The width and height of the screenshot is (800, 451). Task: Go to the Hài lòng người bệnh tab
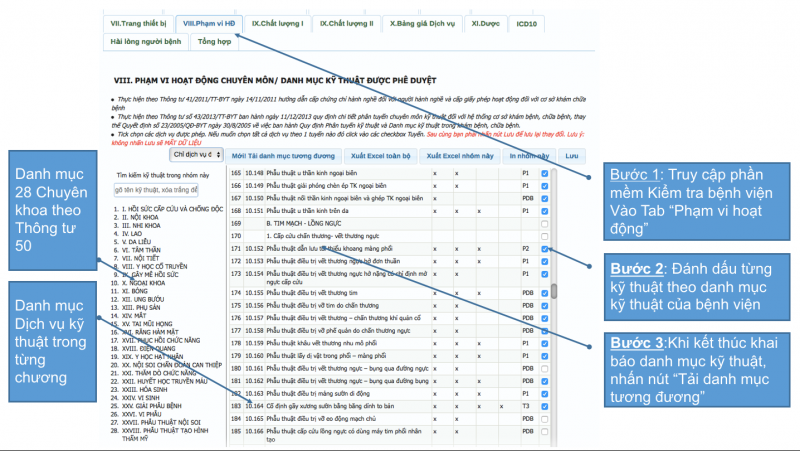145,42
